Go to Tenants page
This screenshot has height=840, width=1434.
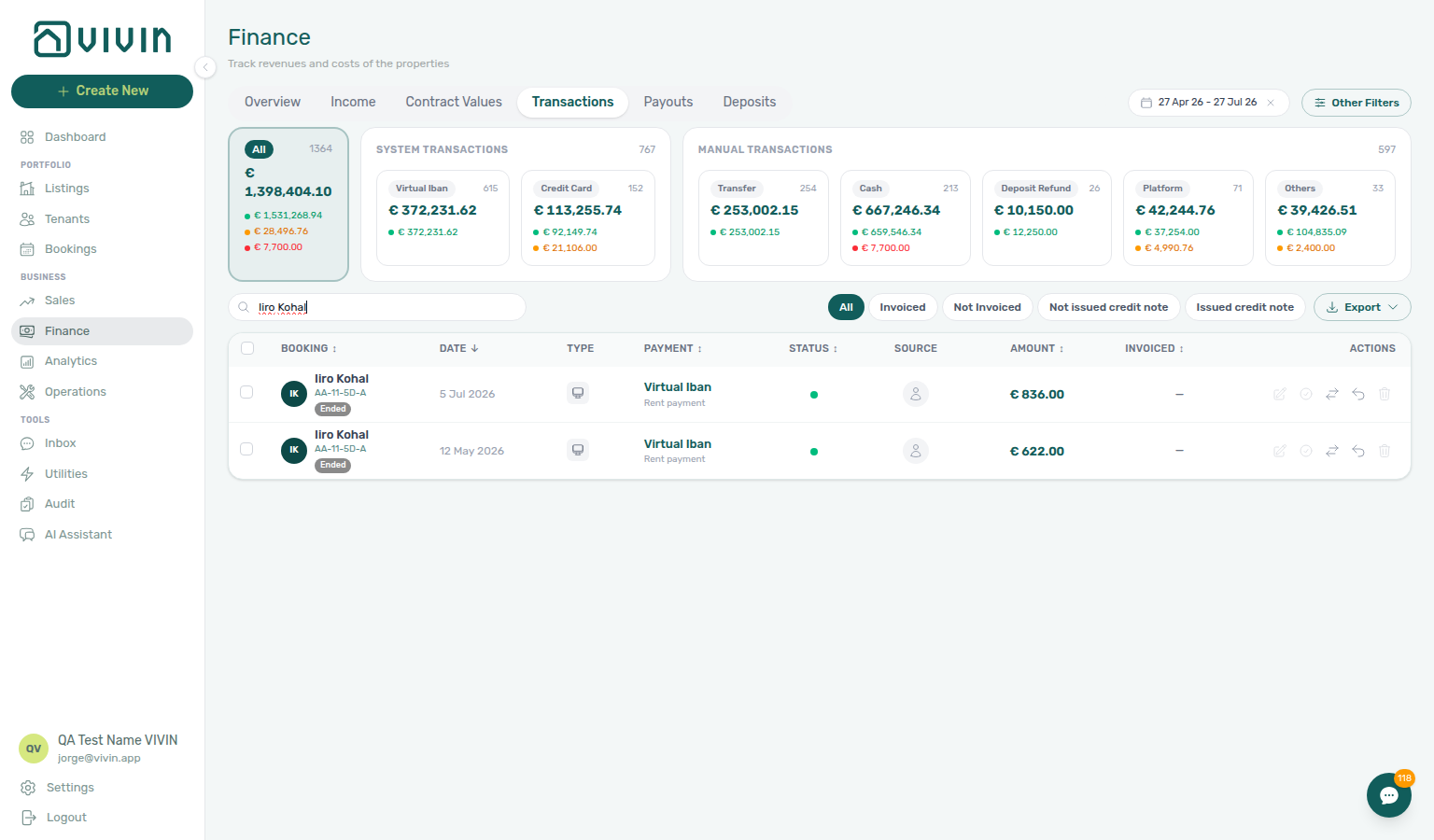pyautogui.click(x=102, y=219)
